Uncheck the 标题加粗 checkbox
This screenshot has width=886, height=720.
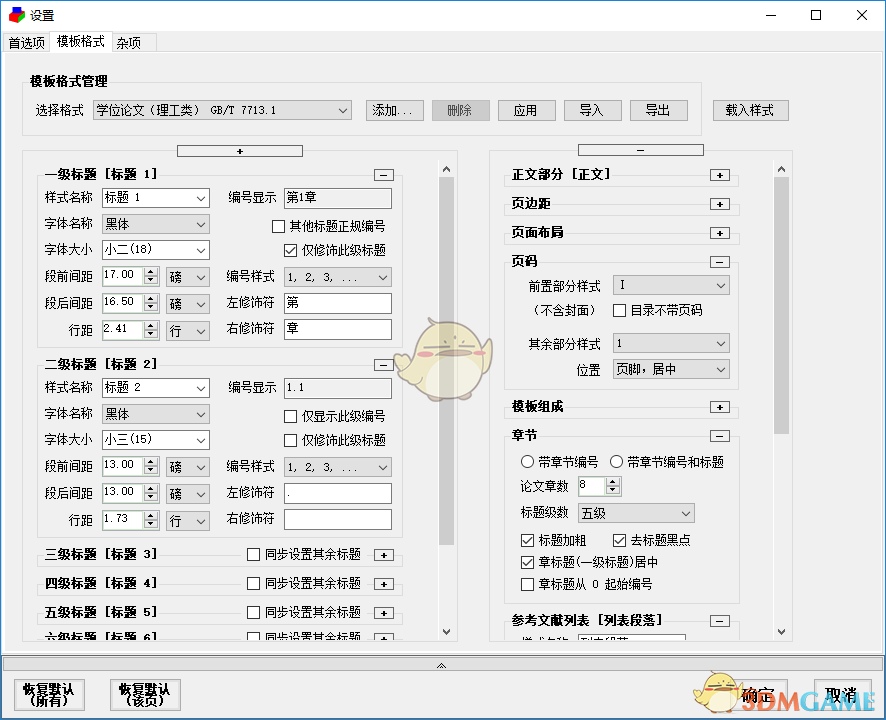coord(527,541)
